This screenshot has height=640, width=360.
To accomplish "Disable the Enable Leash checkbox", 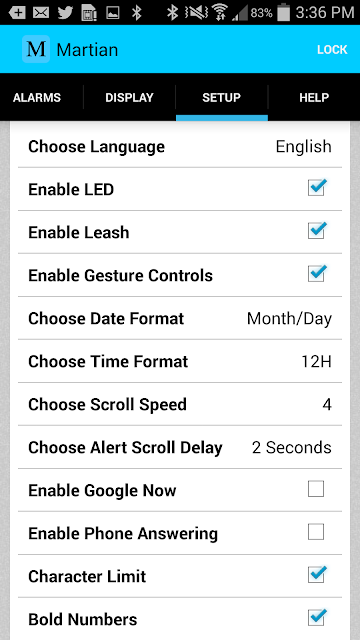I will (x=317, y=231).
